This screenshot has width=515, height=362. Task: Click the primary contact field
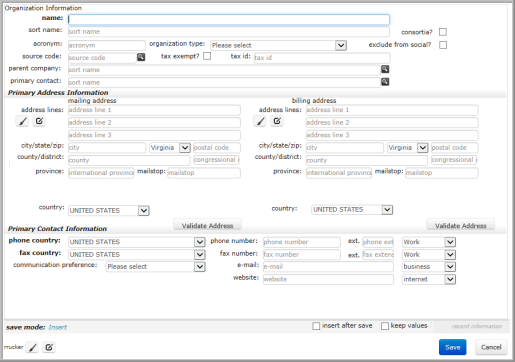click(x=224, y=82)
